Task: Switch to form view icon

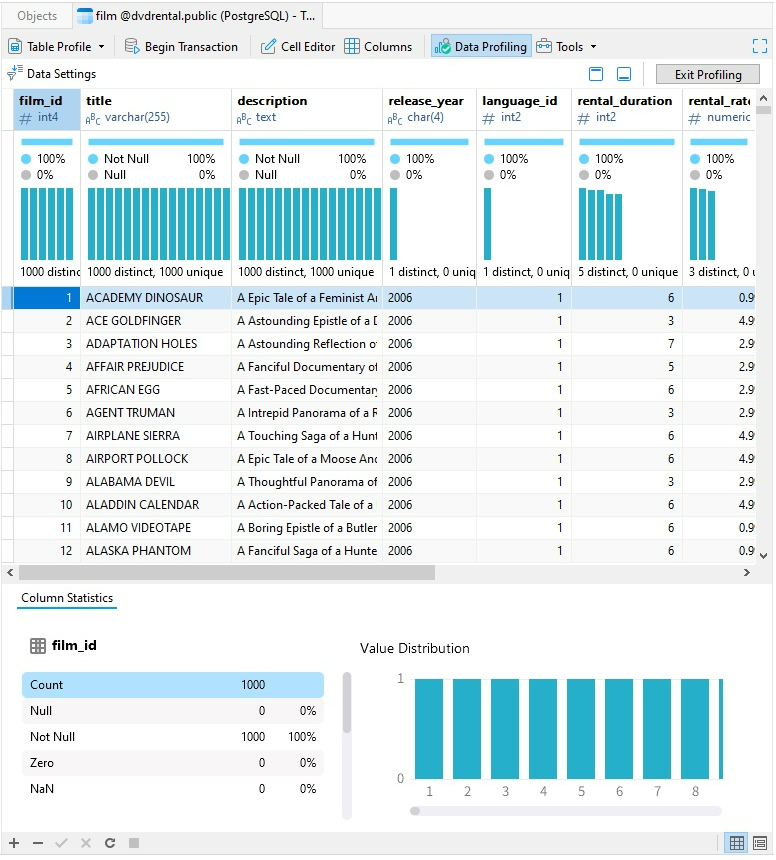Action: (760, 843)
